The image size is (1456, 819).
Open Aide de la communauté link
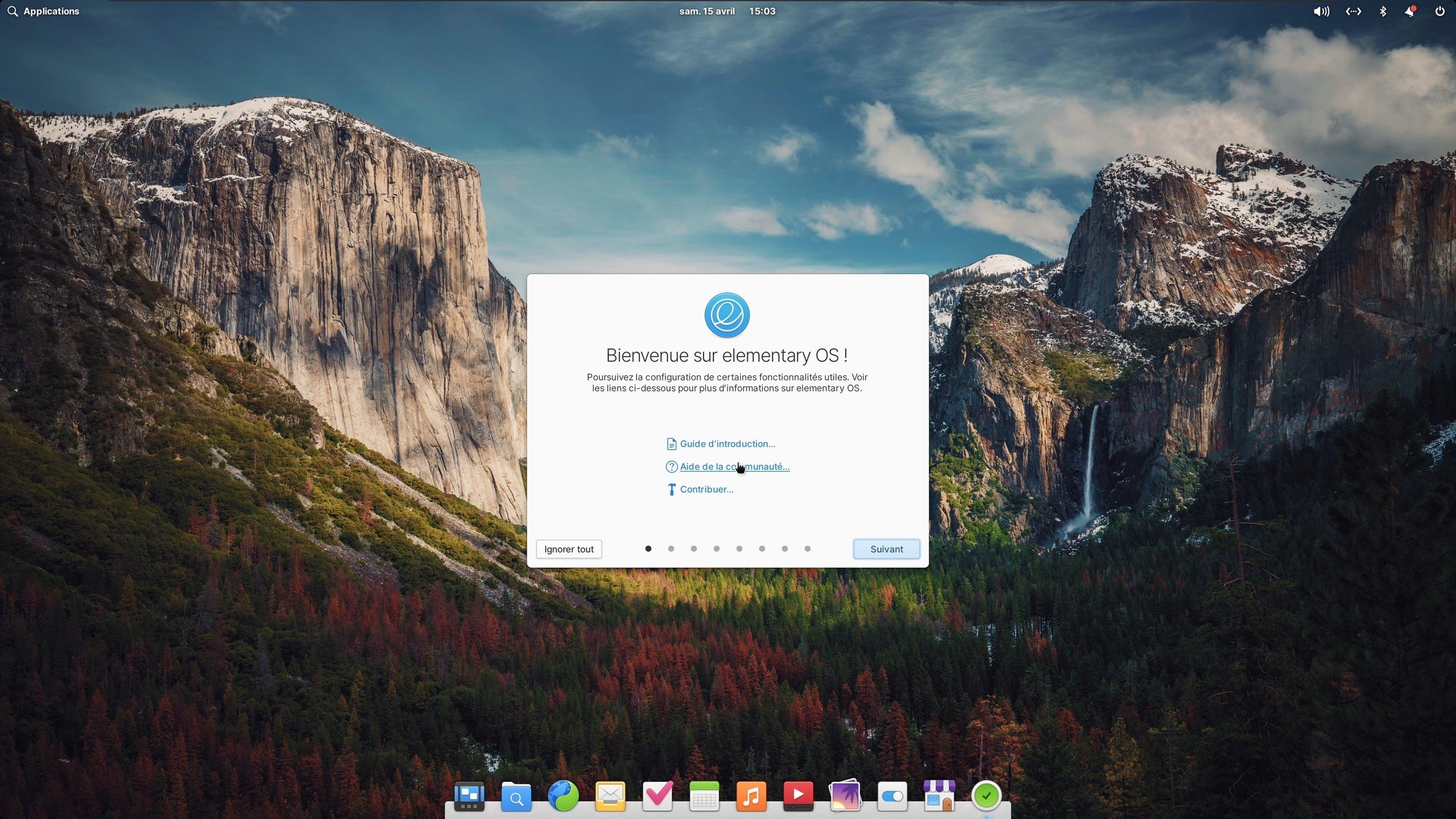735,466
